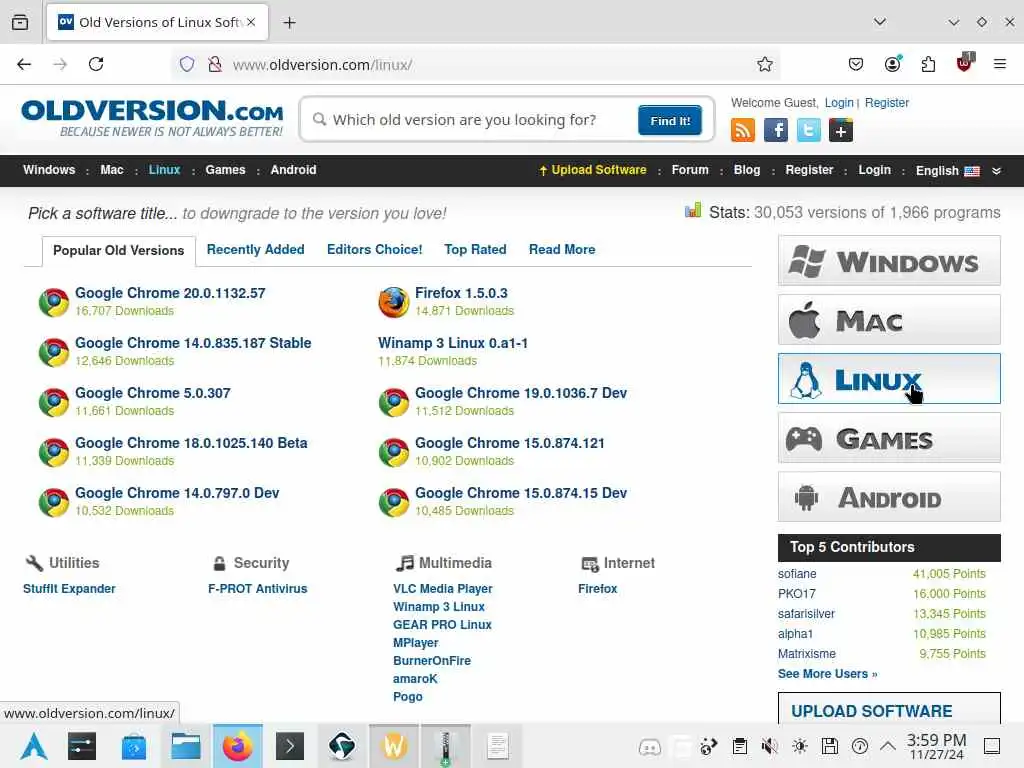Switch to the Editors Choice! tab
This screenshot has height=768, width=1024.
[x=374, y=249]
